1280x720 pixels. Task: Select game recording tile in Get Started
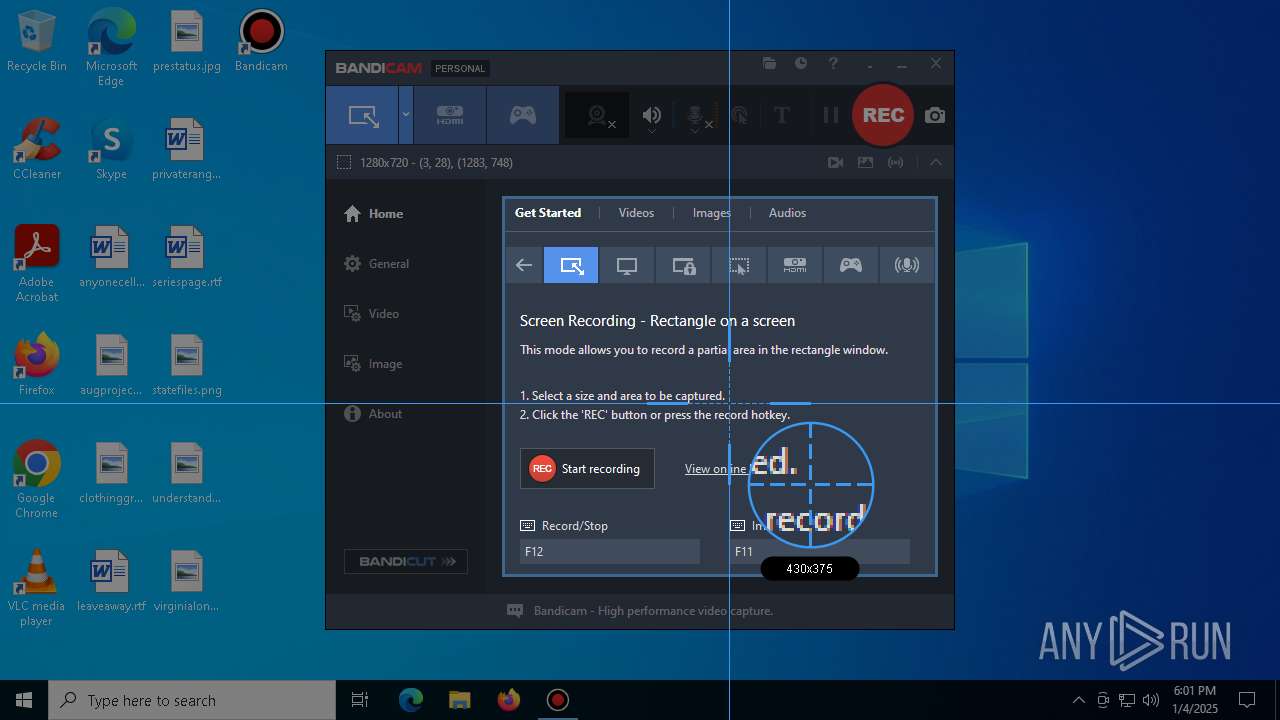coord(851,265)
